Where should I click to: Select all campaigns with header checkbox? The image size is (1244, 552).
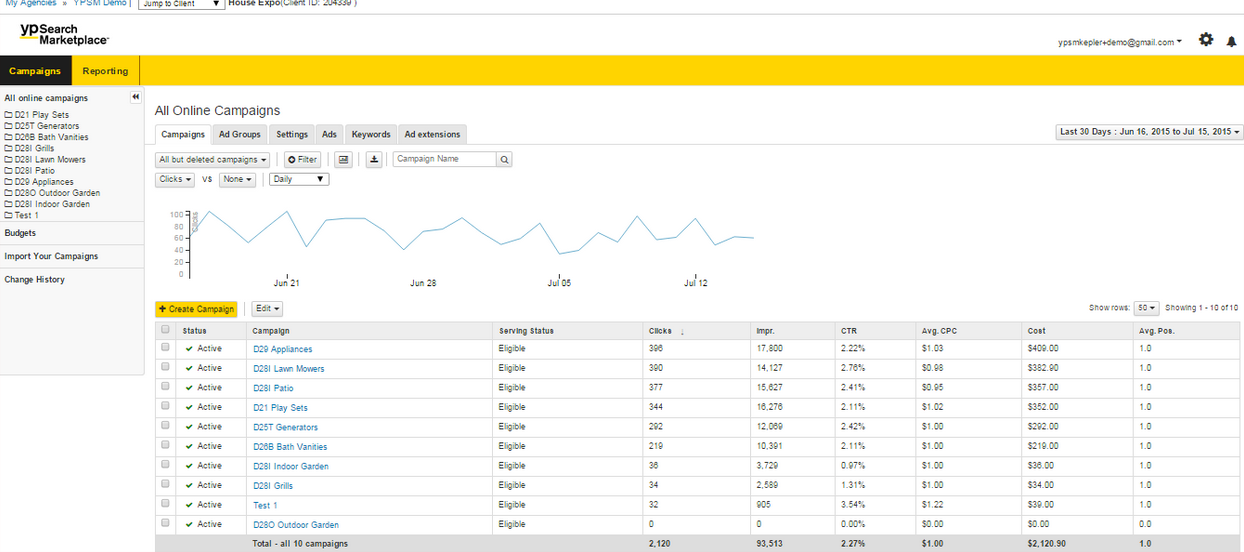[165, 330]
